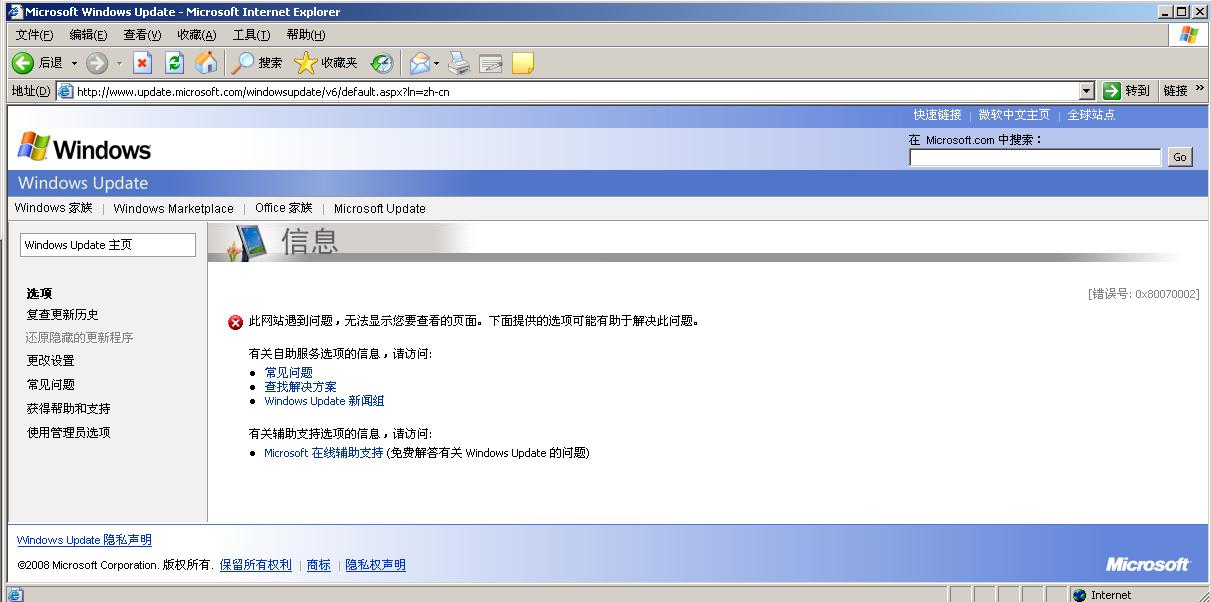Expand the Mail dropdown arrow

coord(437,63)
